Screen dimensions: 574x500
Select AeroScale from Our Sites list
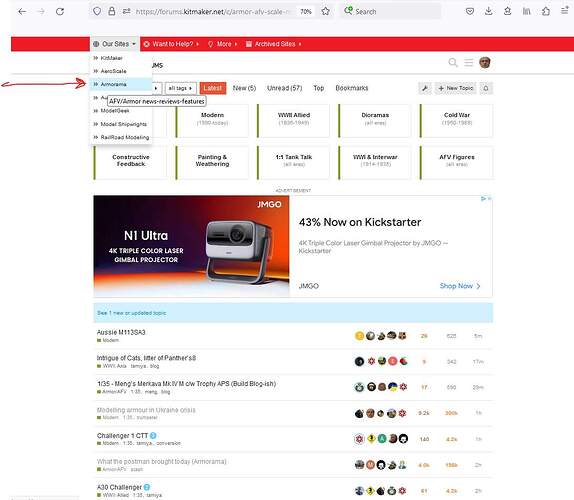pos(113,71)
